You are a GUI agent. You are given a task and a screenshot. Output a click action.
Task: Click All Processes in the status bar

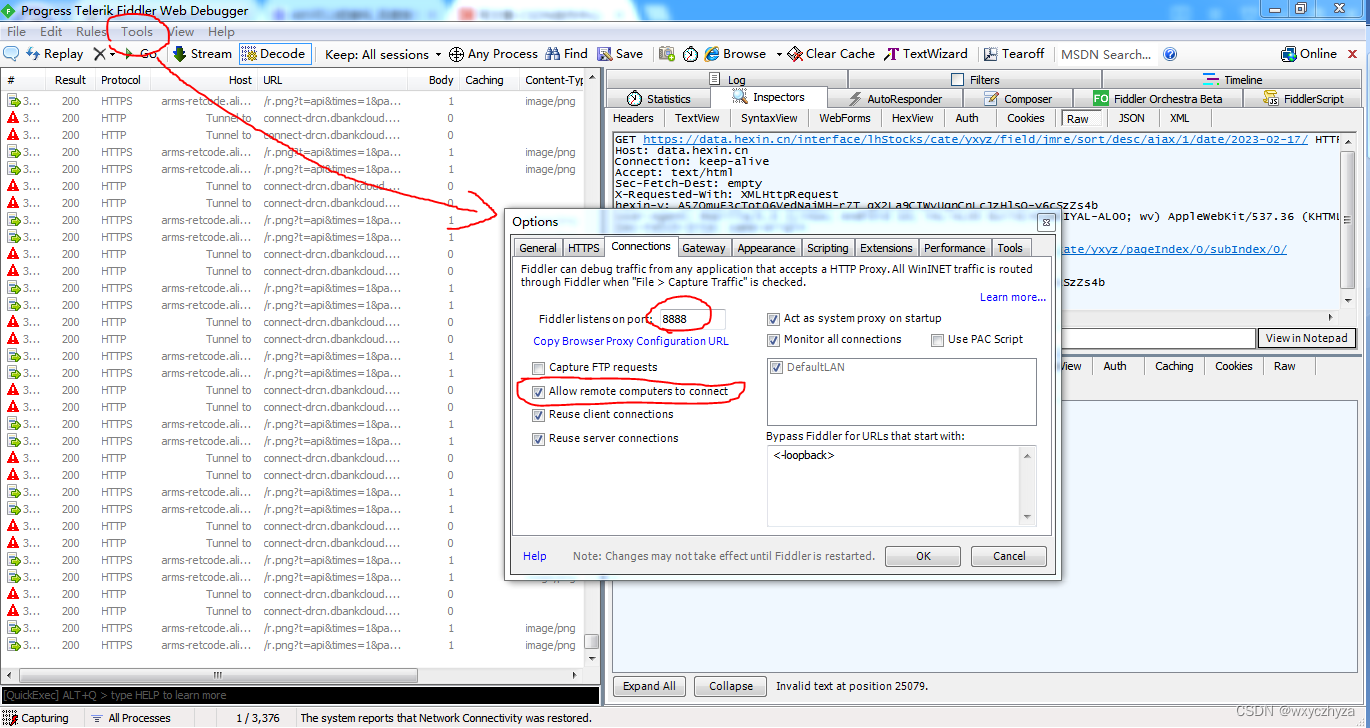(130, 718)
